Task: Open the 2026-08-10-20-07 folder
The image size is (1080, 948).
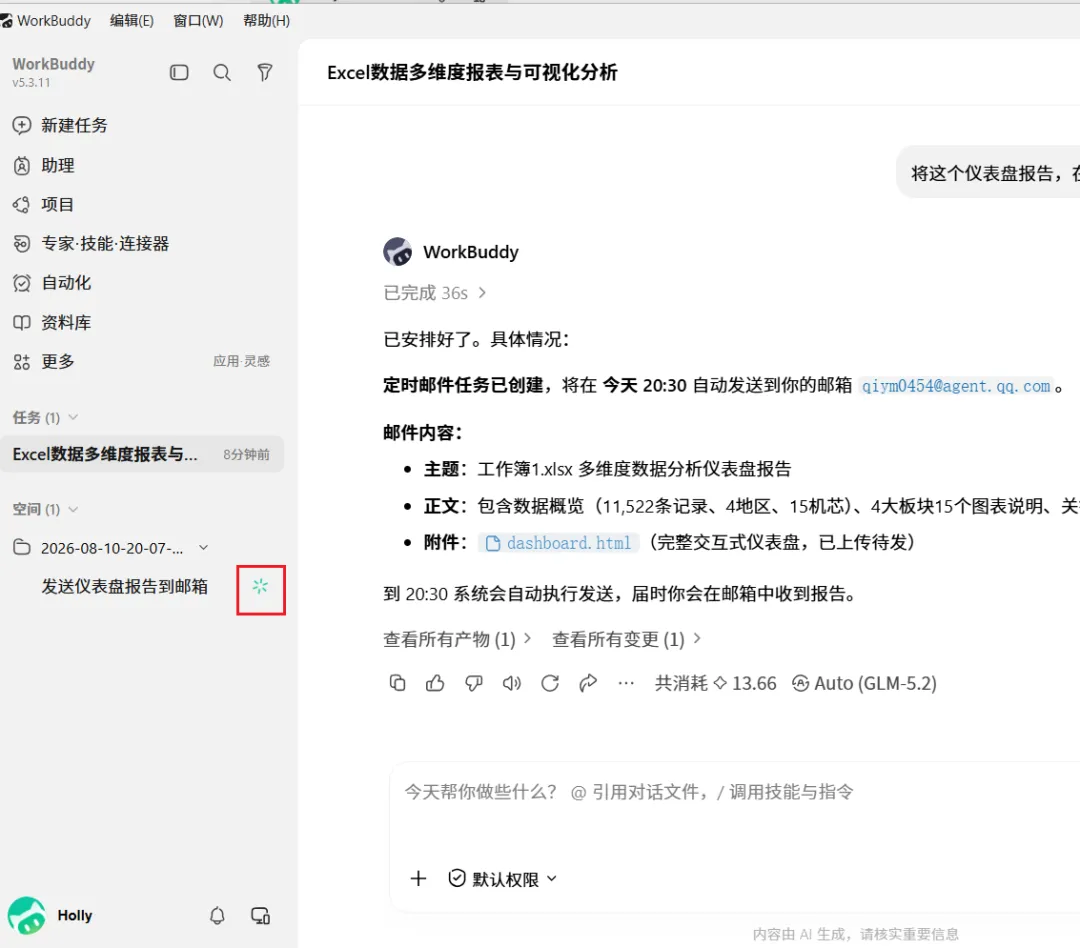Action: coord(110,548)
